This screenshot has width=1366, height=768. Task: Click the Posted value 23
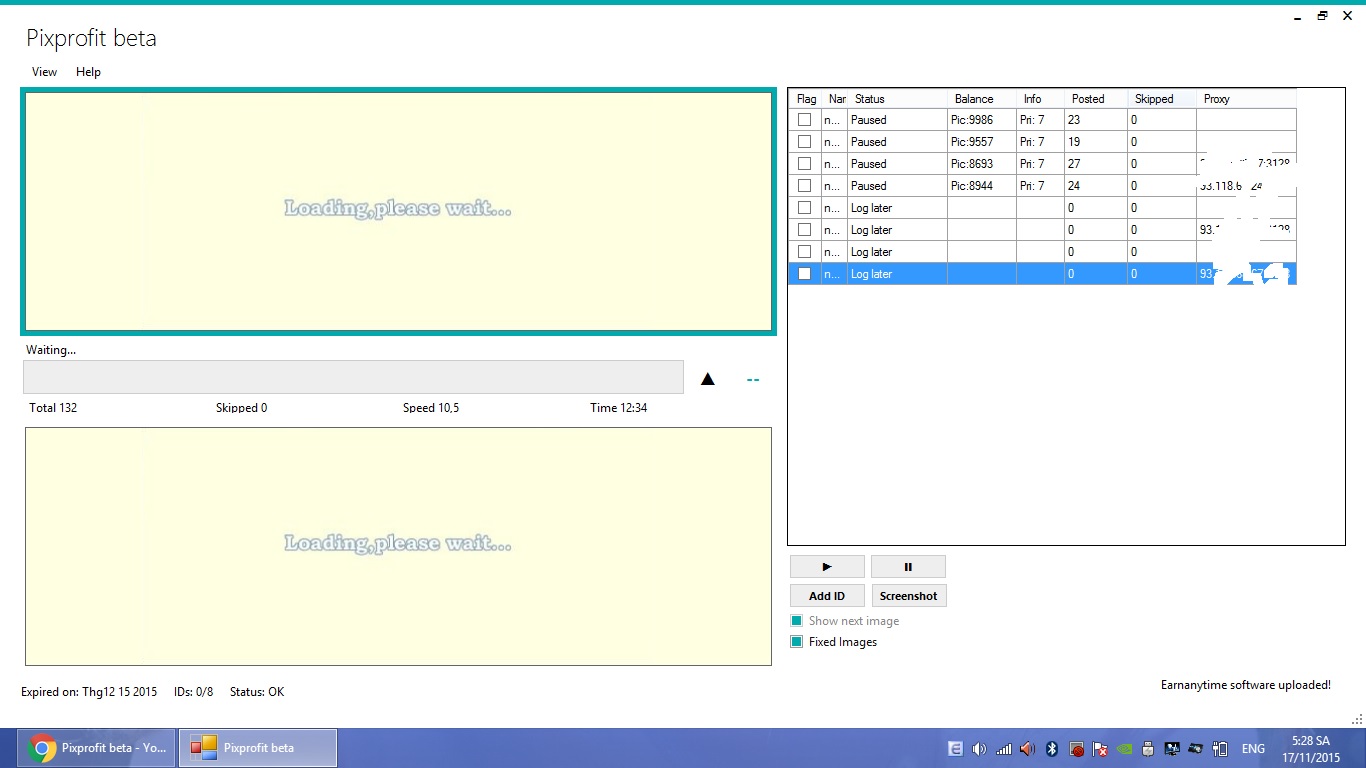pyautogui.click(x=1074, y=120)
